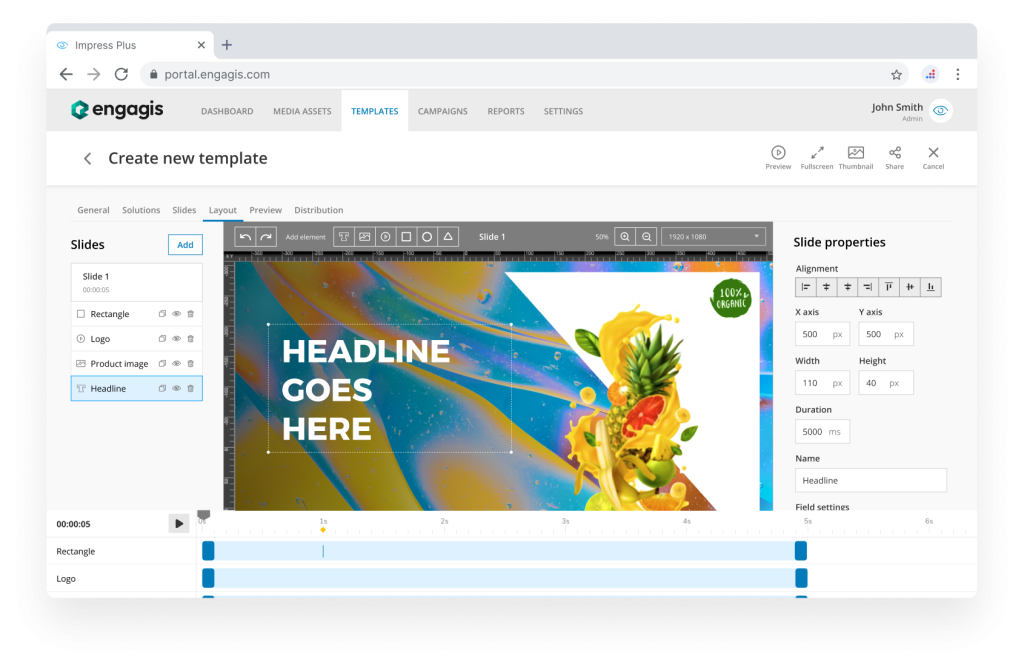Image resolution: width=1024 pixels, height=668 pixels.
Task: Click the undo arrow in editor toolbar
Action: point(245,237)
